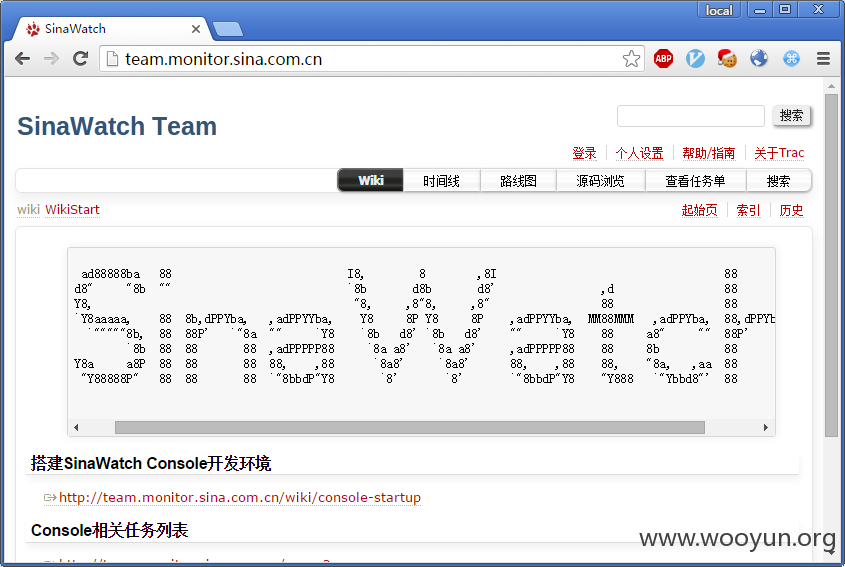845x567 pixels.
Task: Click the wiki breadcrumb link
Action: 28,210
